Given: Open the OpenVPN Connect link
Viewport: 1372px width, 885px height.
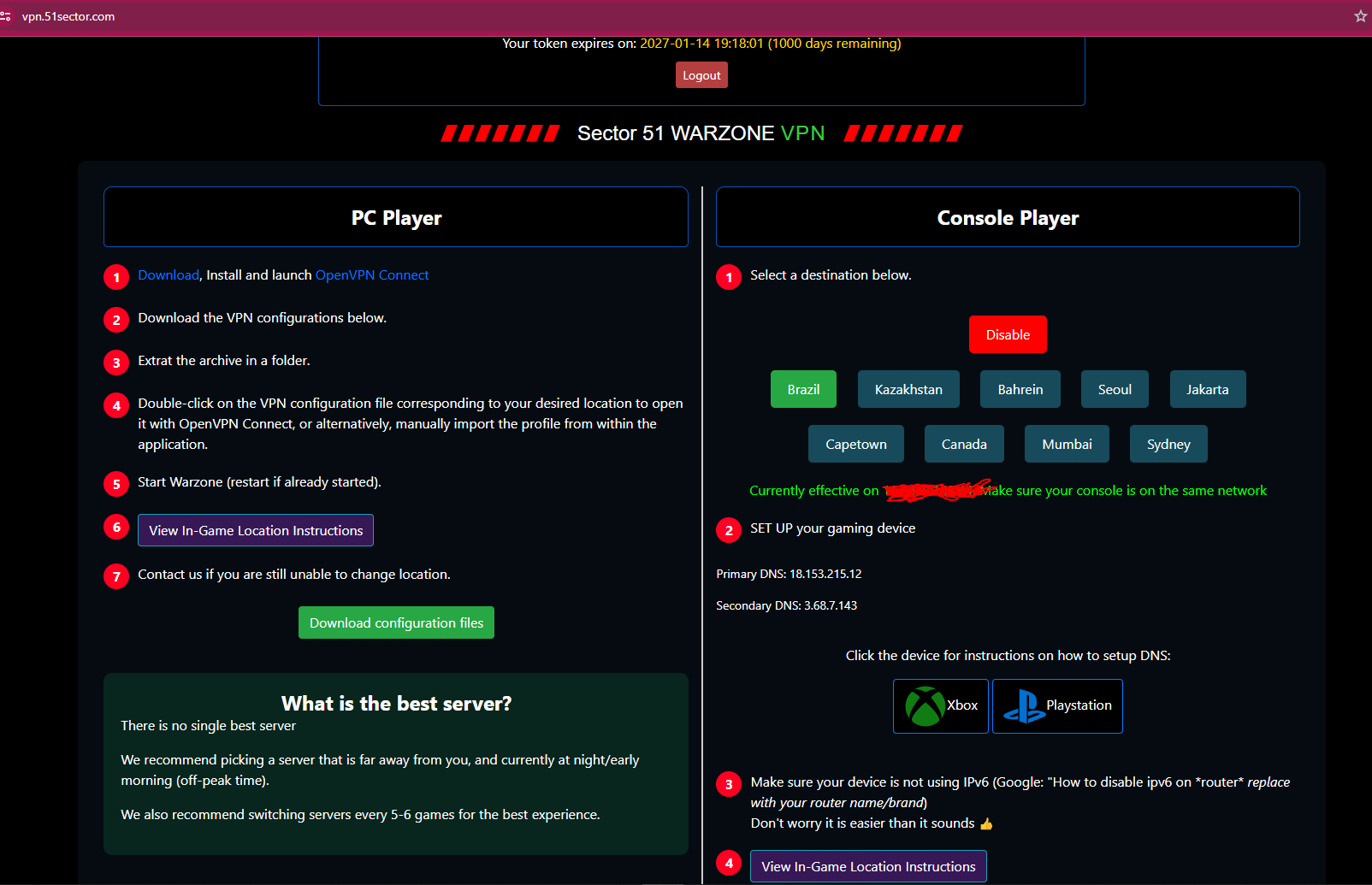Looking at the screenshot, I should click(372, 275).
